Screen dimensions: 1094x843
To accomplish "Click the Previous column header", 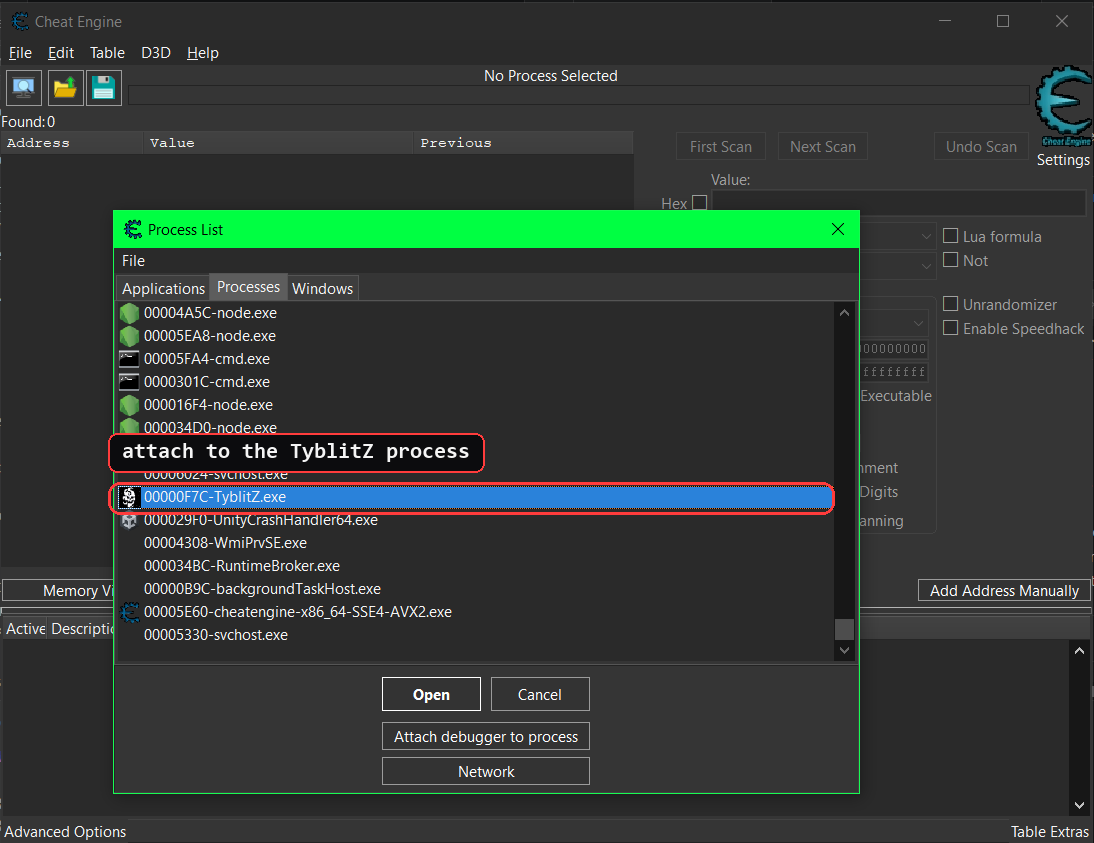I will [x=523, y=142].
